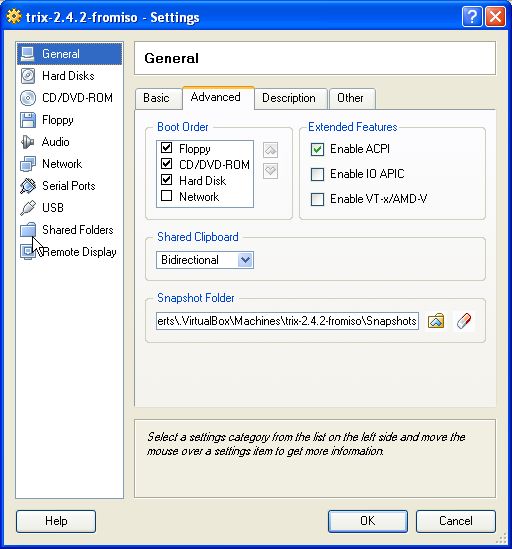Click the USB plug icon
512x549 pixels.
28,208
